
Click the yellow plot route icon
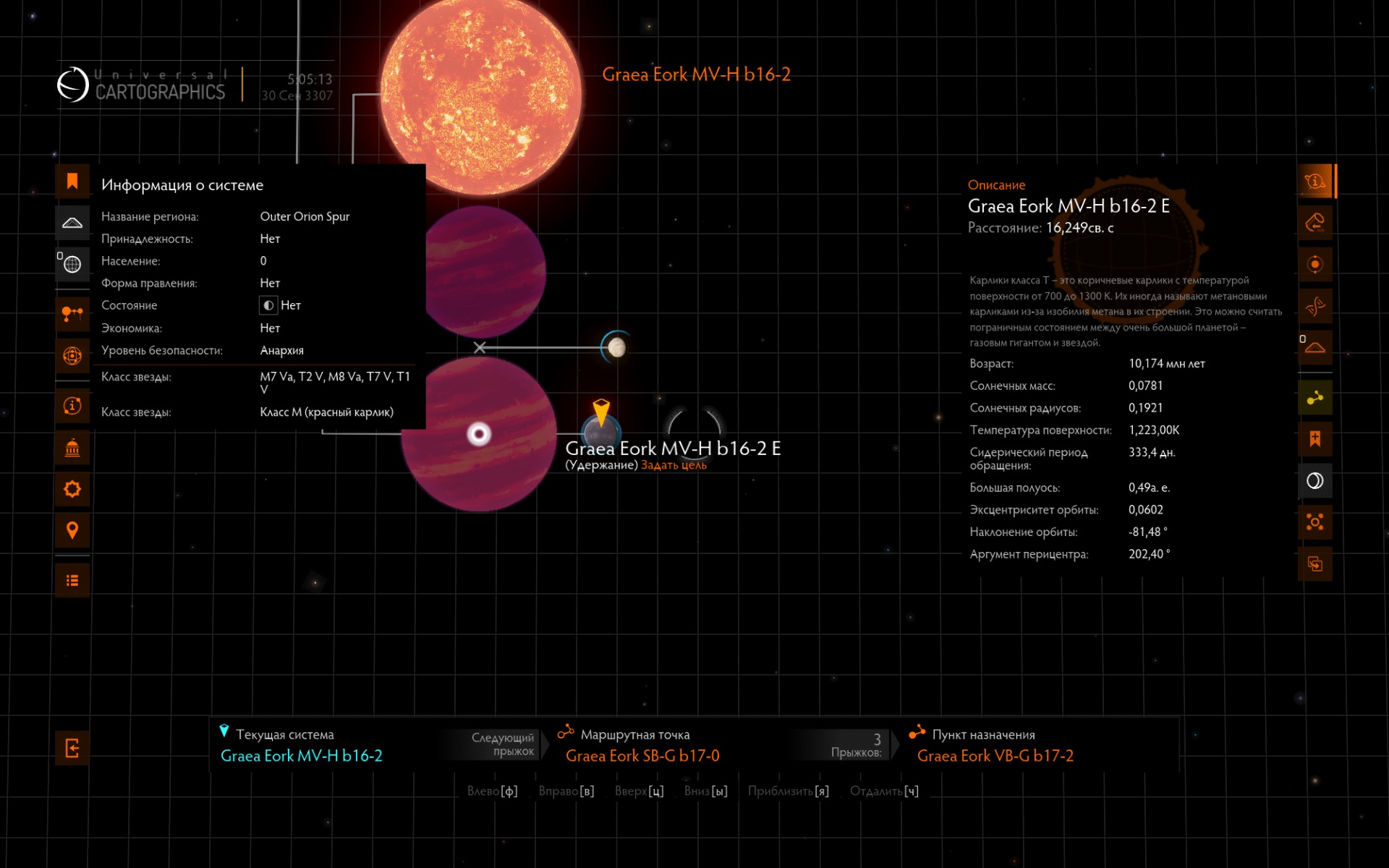[x=1315, y=398]
